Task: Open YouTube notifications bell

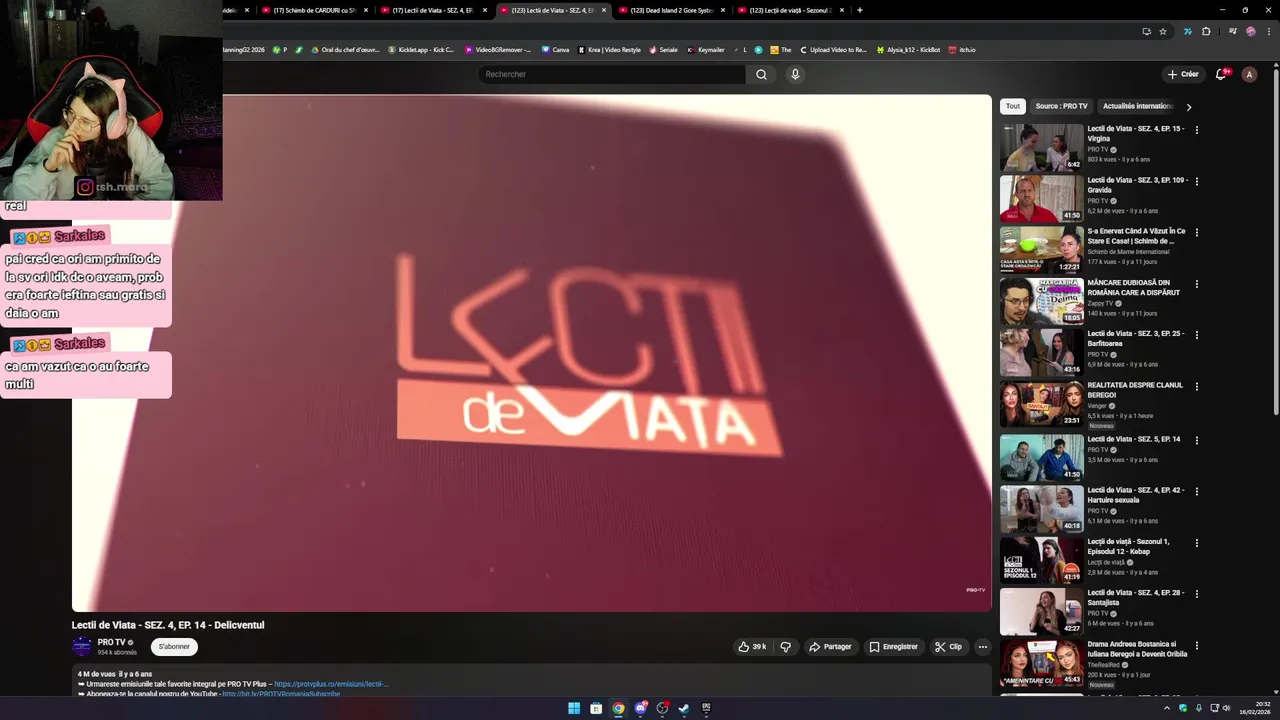Action: click(x=1221, y=74)
